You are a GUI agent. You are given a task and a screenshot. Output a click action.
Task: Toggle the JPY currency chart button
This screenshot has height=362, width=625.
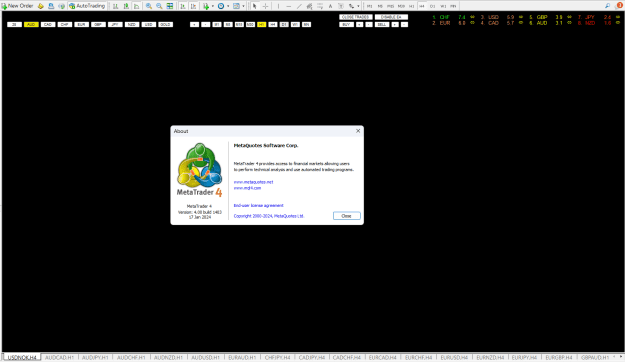pyautogui.click(x=115, y=24)
